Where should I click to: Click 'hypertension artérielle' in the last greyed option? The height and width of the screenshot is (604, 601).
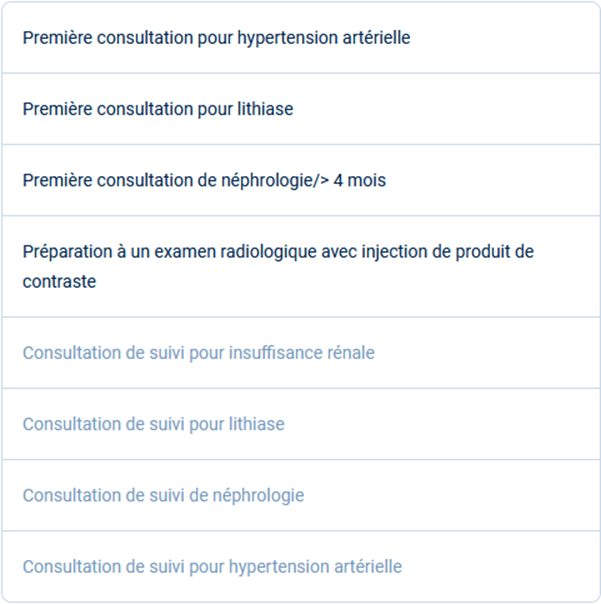coord(315,567)
